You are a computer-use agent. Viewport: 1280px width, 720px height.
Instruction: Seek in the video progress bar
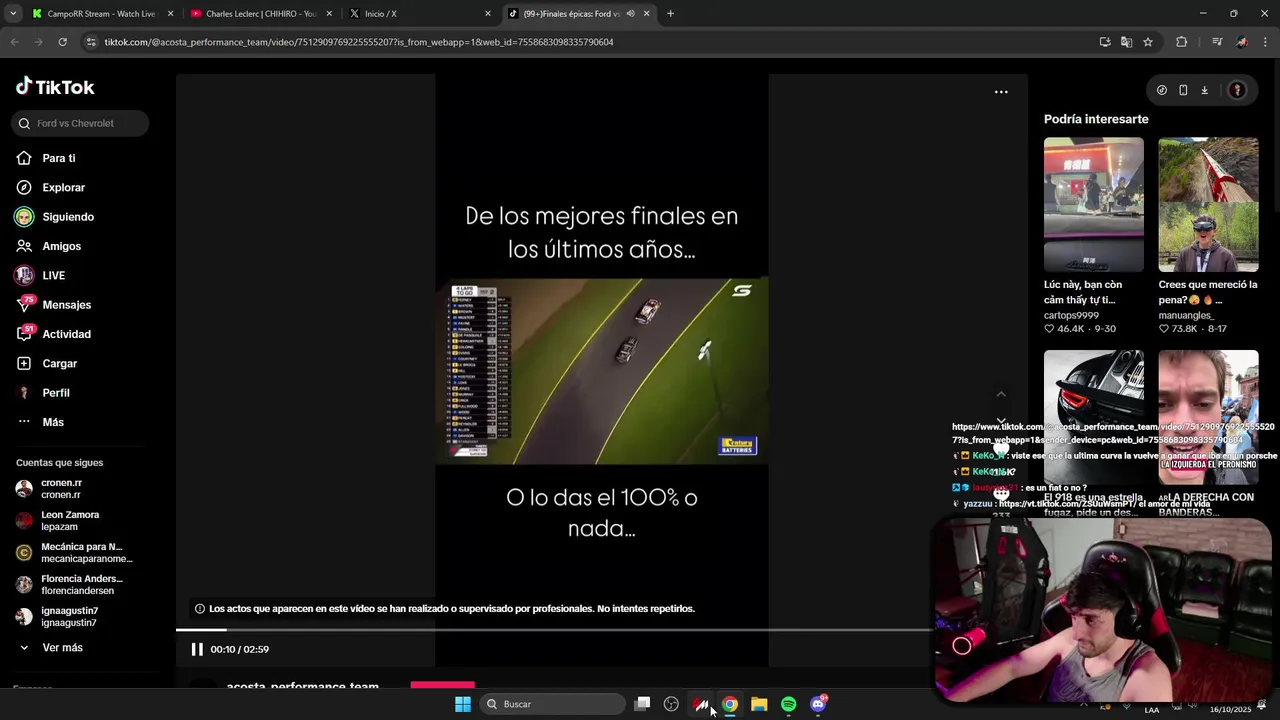pos(553,630)
